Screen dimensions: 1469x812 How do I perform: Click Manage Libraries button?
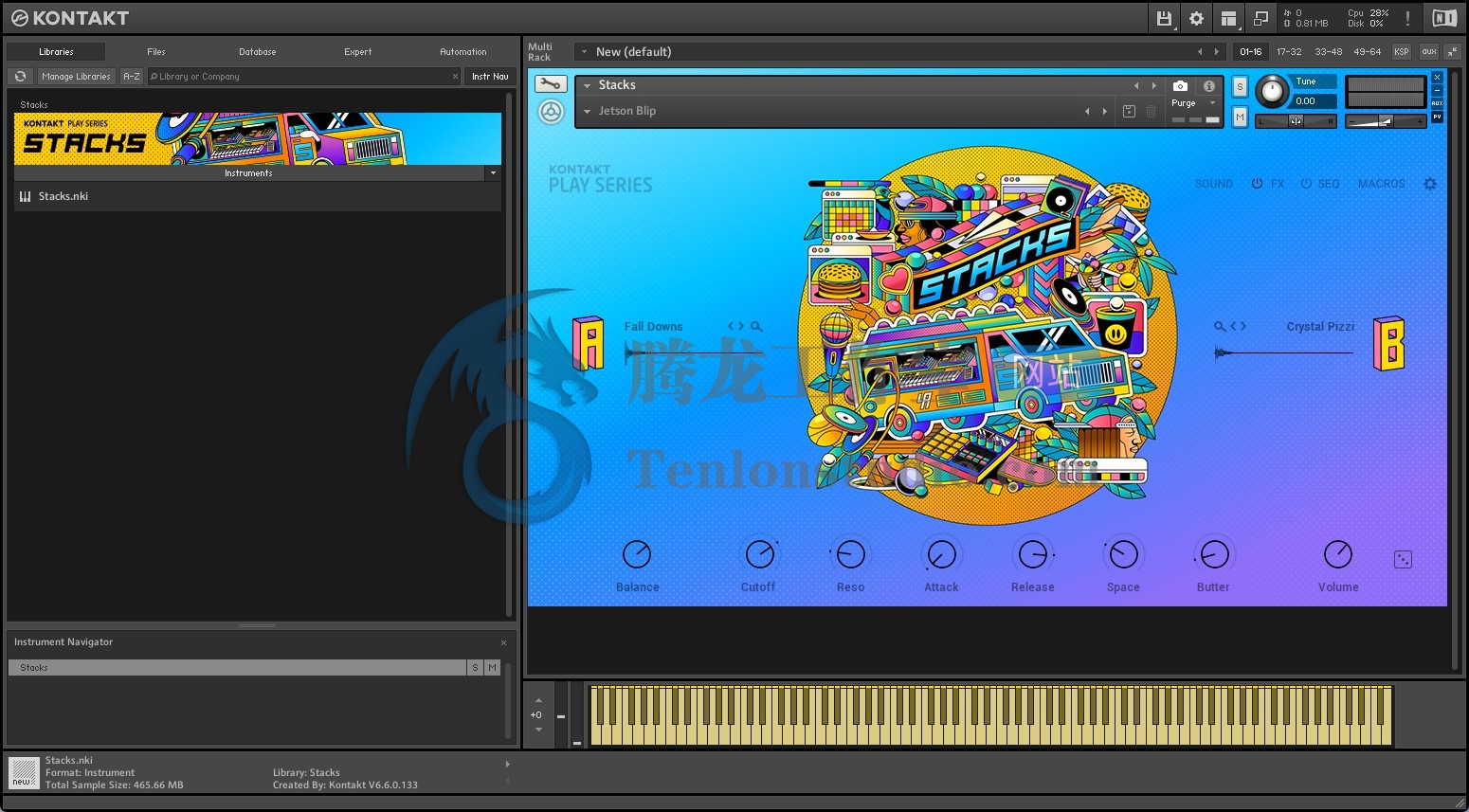pos(76,76)
